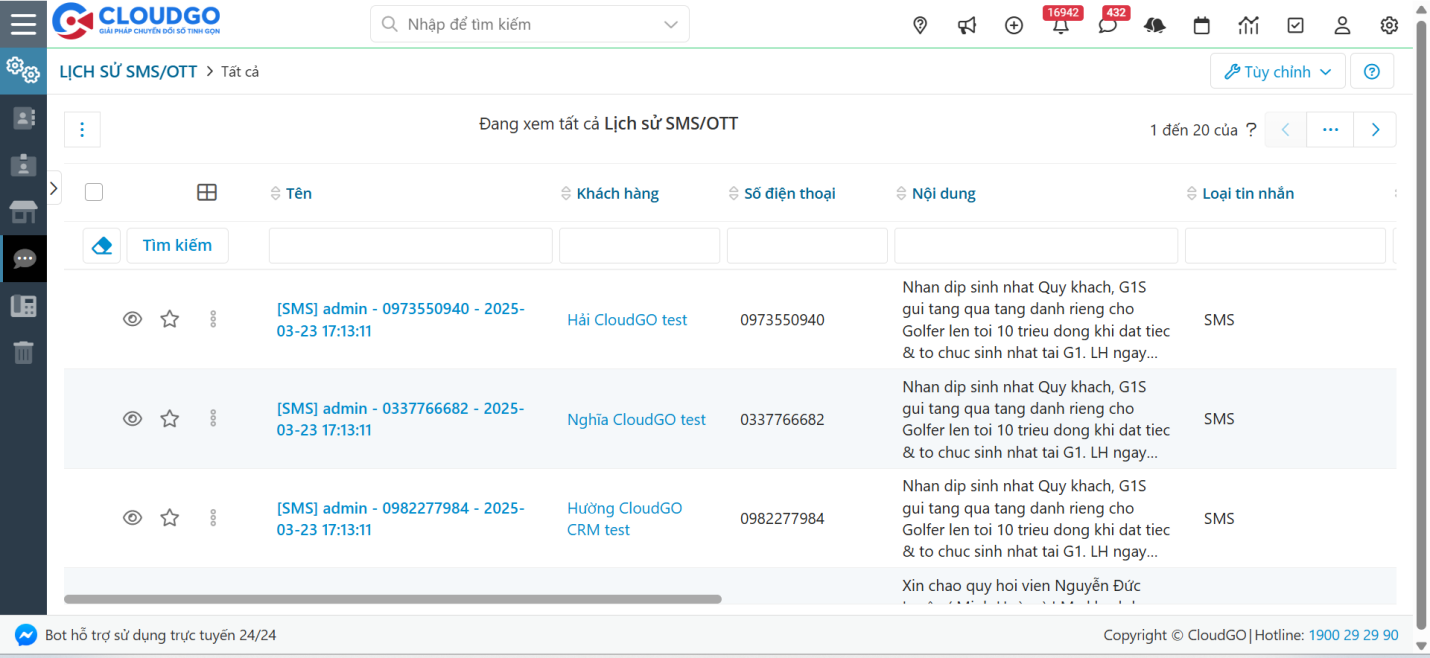The width and height of the screenshot is (1430, 658).
Task: Open the search bar dropdown chevron
Action: pyautogui.click(x=670, y=23)
